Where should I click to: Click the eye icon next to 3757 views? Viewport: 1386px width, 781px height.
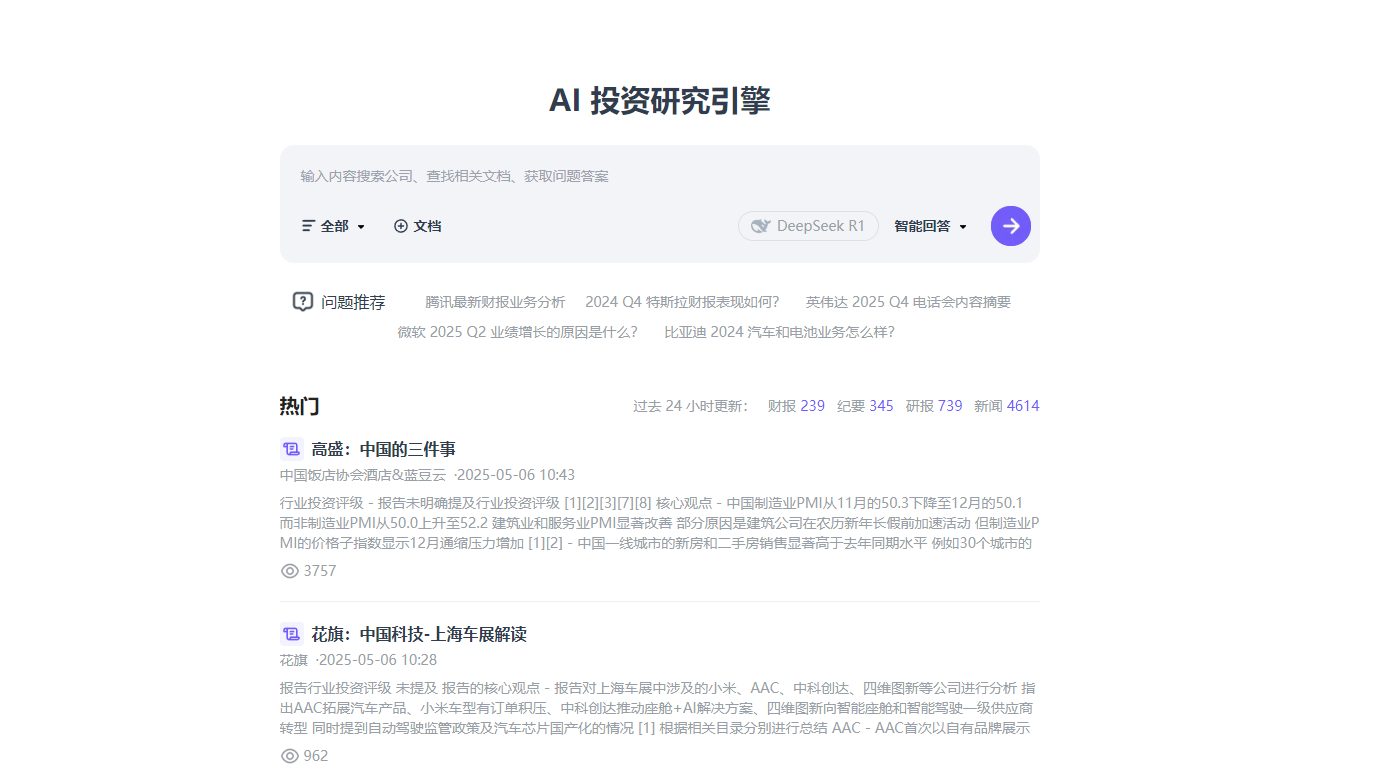coord(290,571)
